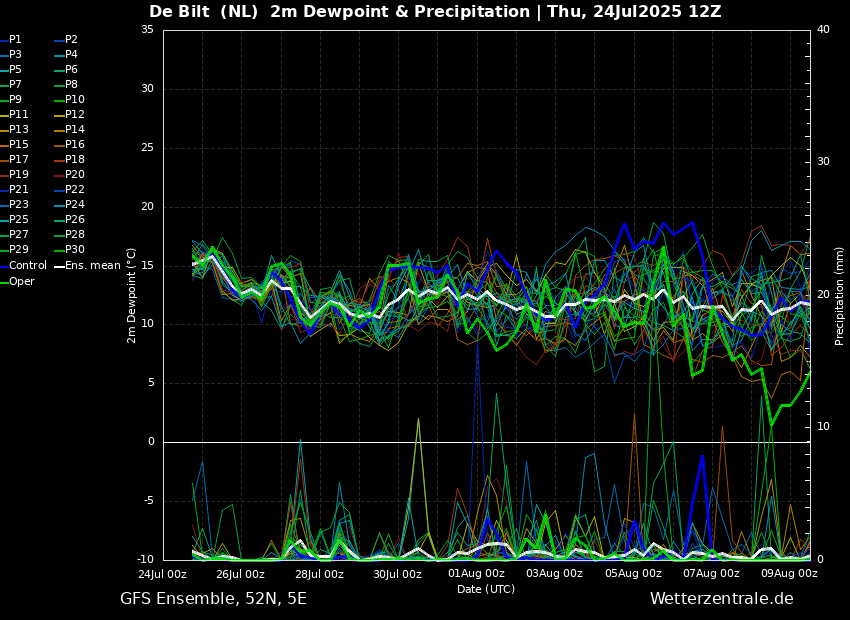Click the 2m Dewpoint (°C) axis label
Screen dimensions: 850x620
coord(132,295)
